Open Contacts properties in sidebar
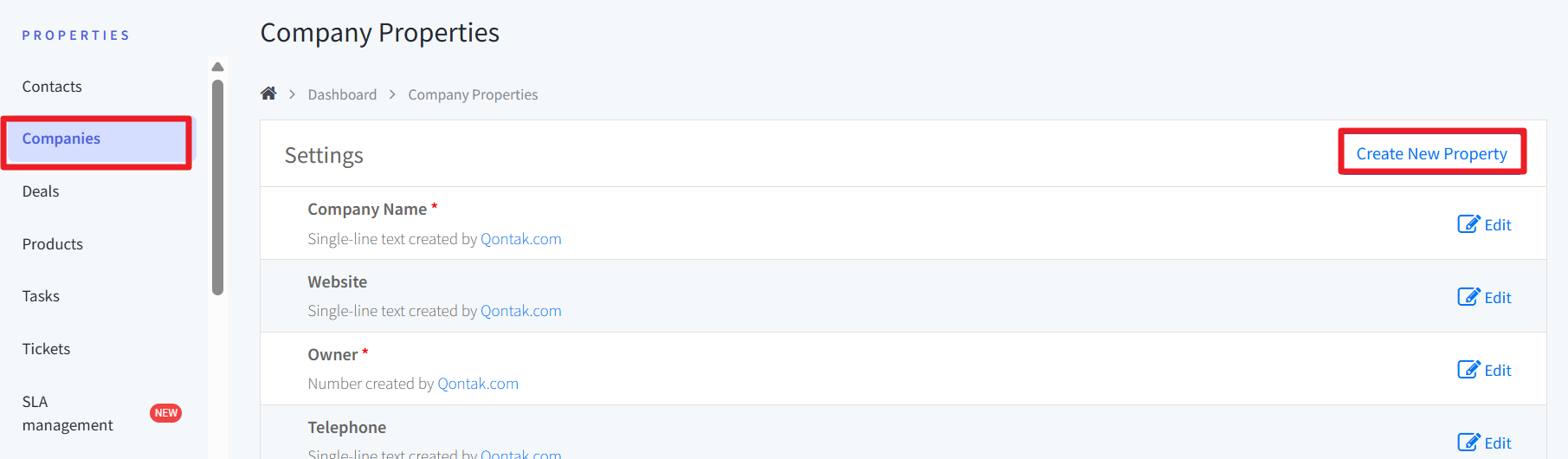 pyautogui.click(x=52, y=87)
